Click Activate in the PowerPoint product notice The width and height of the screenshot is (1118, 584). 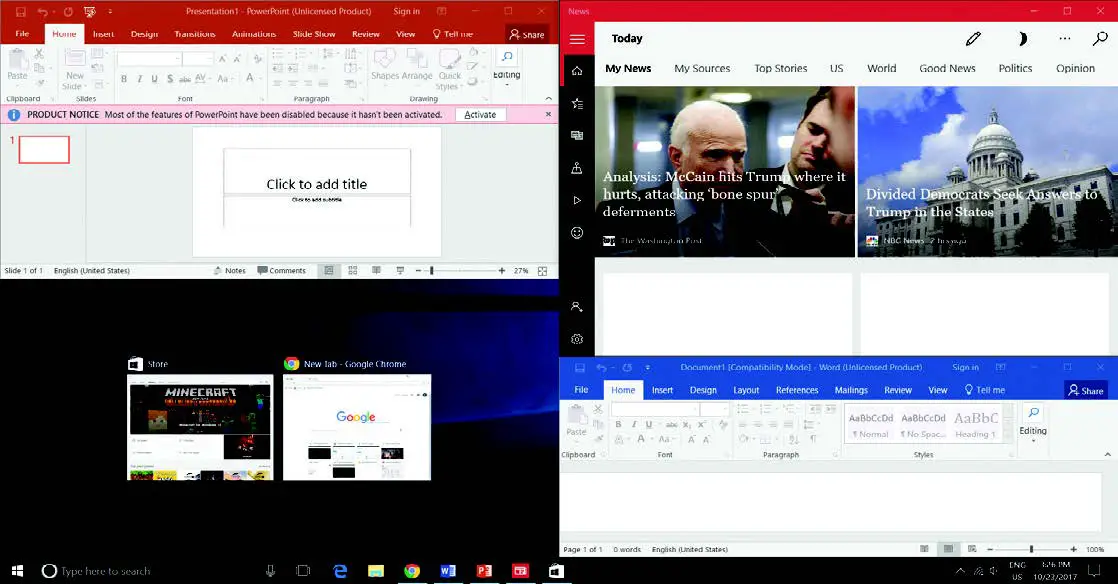480,114
